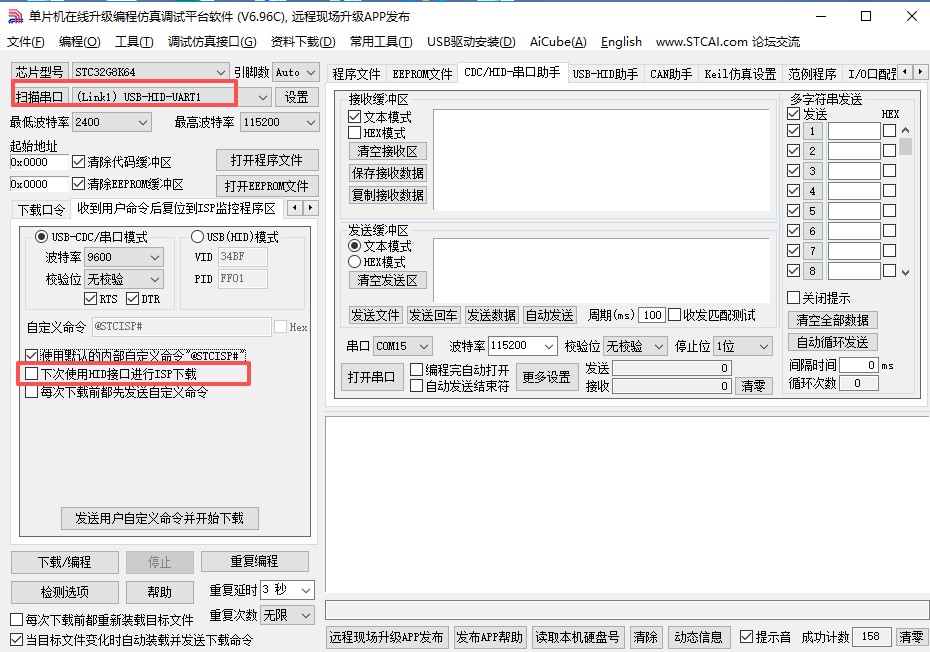This screenshot has width=930, height=652.
Task: Enable the 提示音 checkbox at the bottom
Action: tap(745, 637)
